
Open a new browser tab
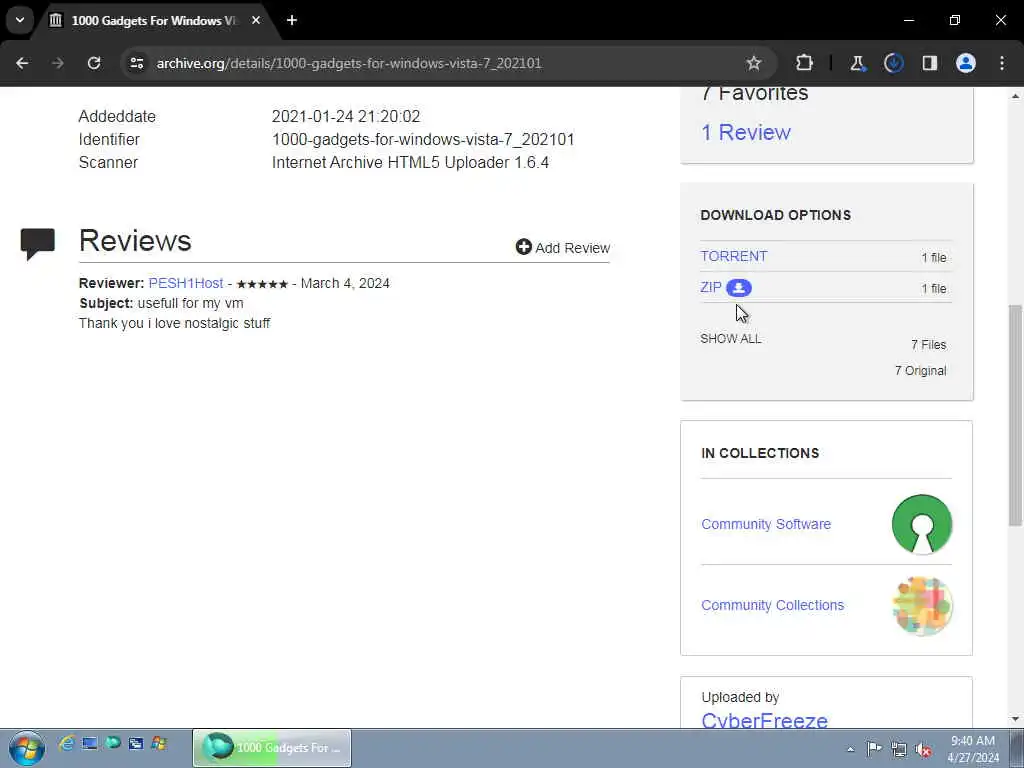point(292,20)
